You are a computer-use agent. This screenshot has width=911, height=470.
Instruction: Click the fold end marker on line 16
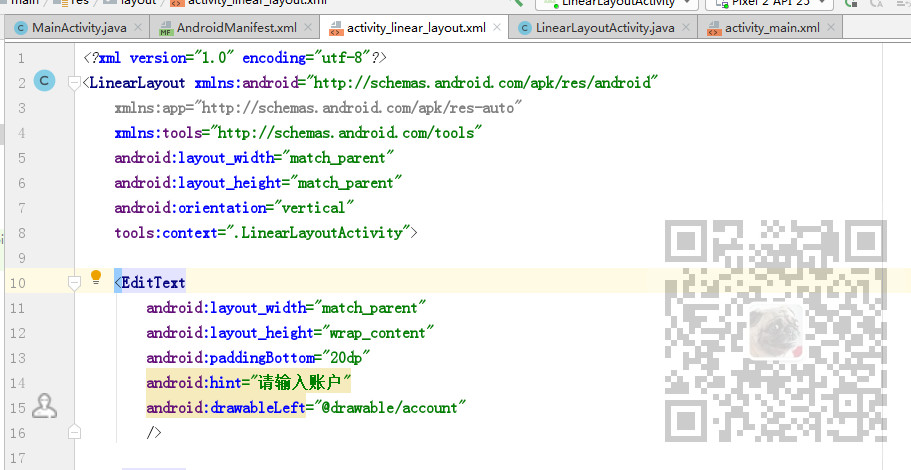click(74, 432)
